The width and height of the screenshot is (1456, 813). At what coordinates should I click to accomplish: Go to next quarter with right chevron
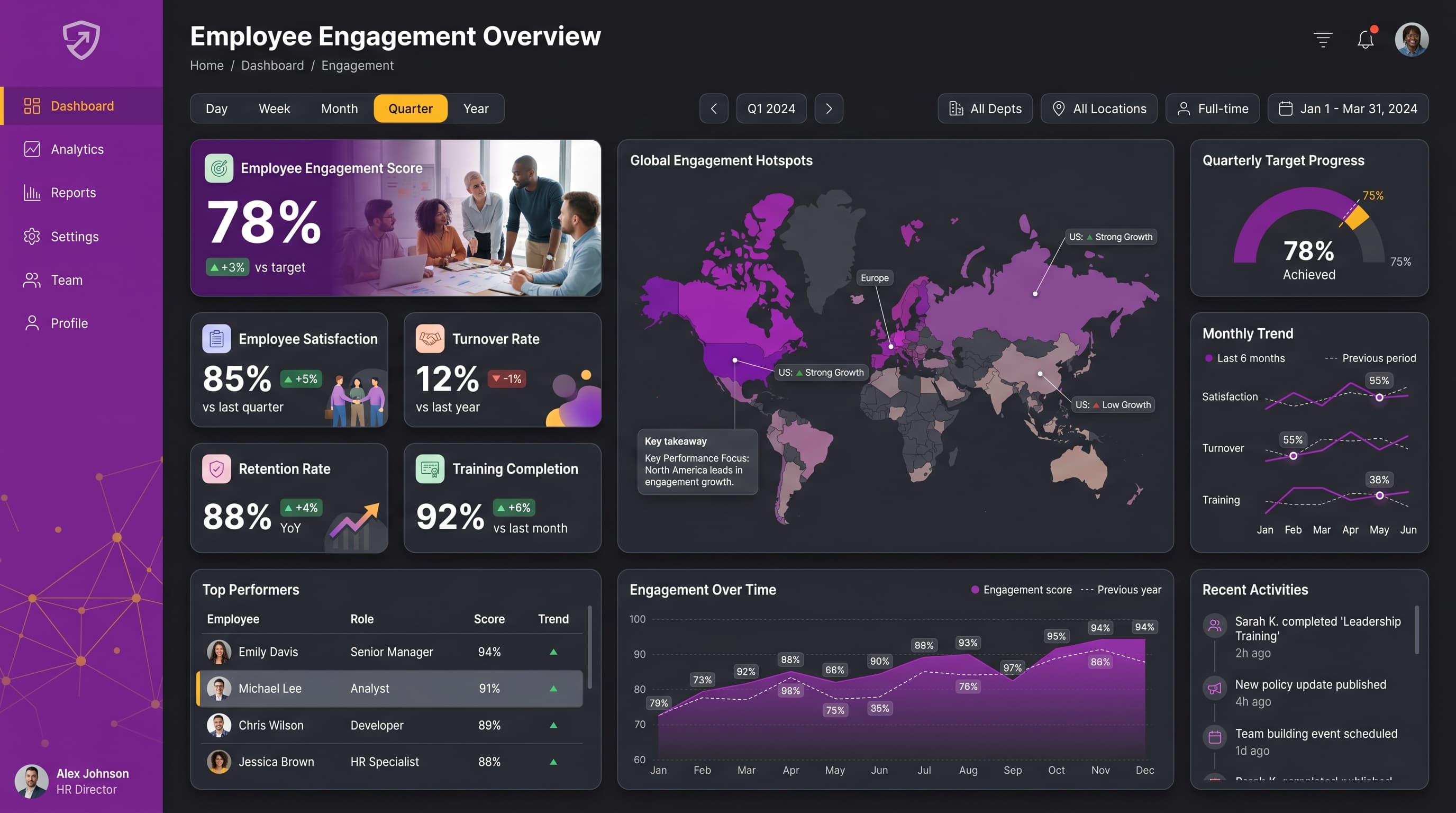(x=829, y=109)
